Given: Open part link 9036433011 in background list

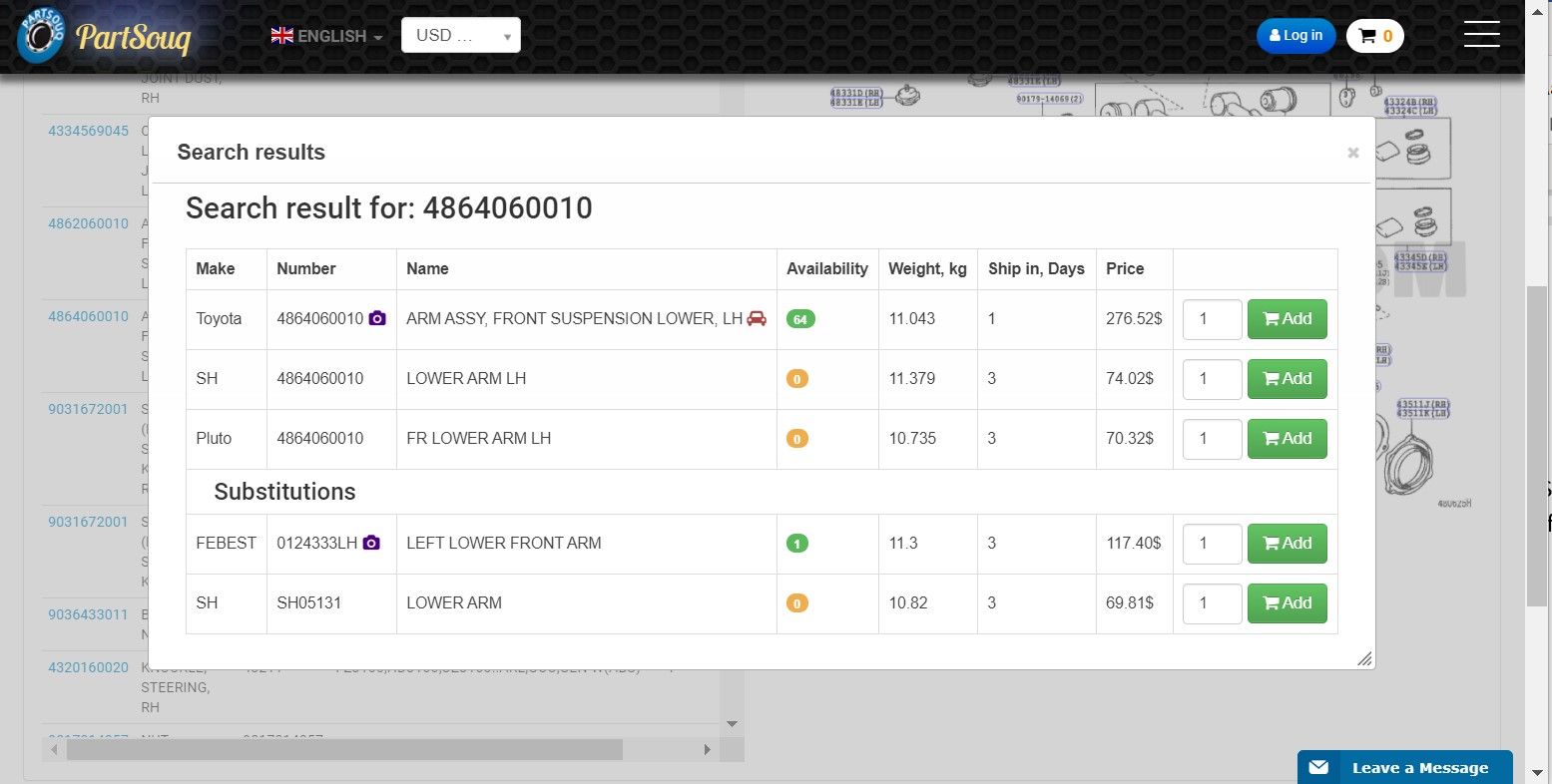Looking at the screenshot, I should pyautogui.click(x=88, y=614).
